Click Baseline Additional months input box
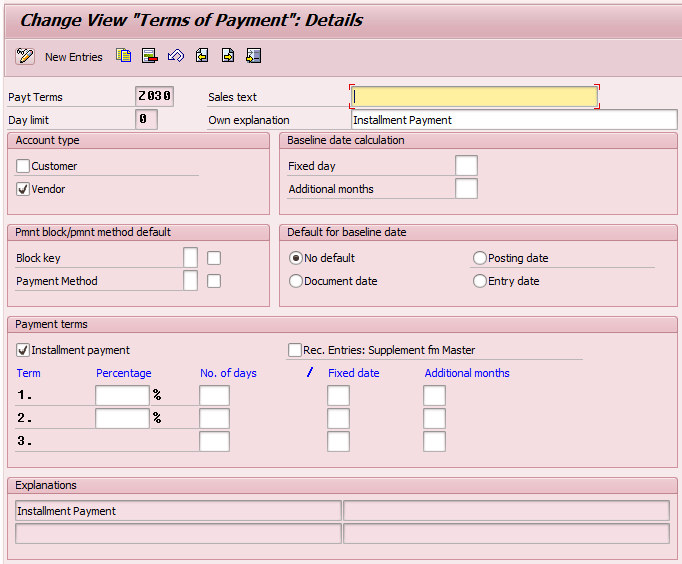The height and width of the screenshot is (564, 682). [466, 189]
